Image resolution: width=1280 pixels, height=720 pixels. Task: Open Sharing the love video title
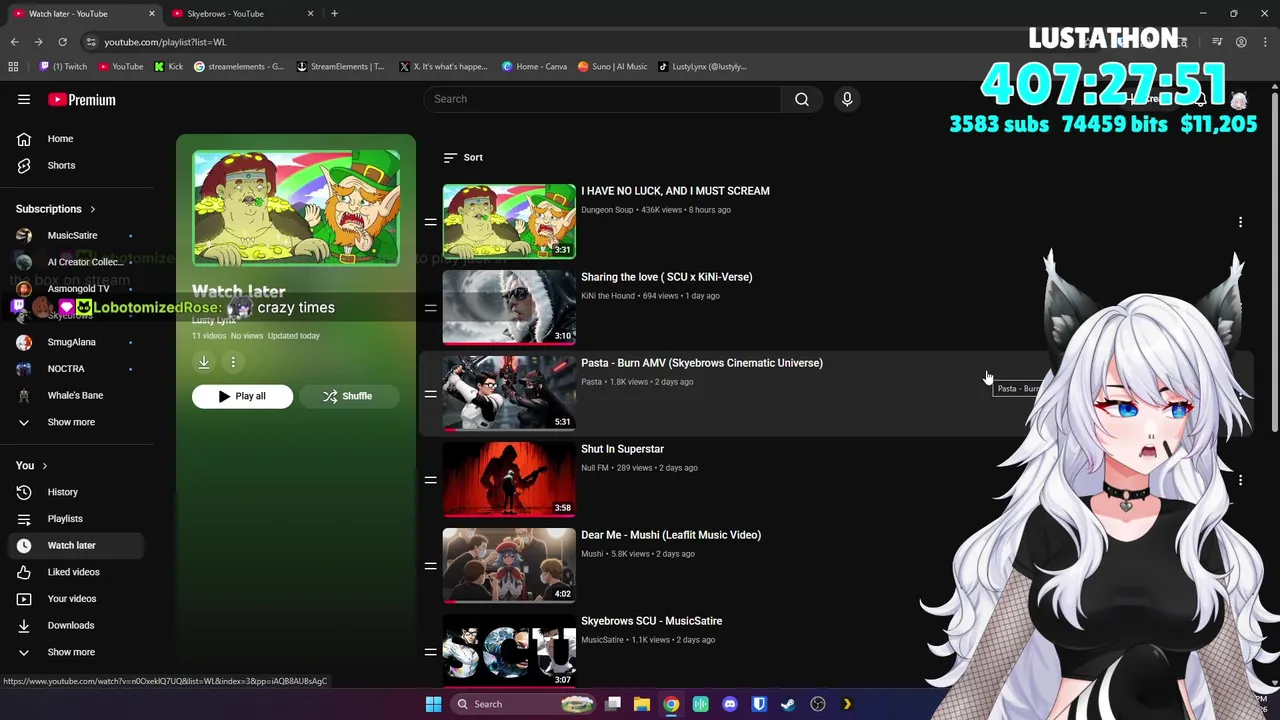667,277
